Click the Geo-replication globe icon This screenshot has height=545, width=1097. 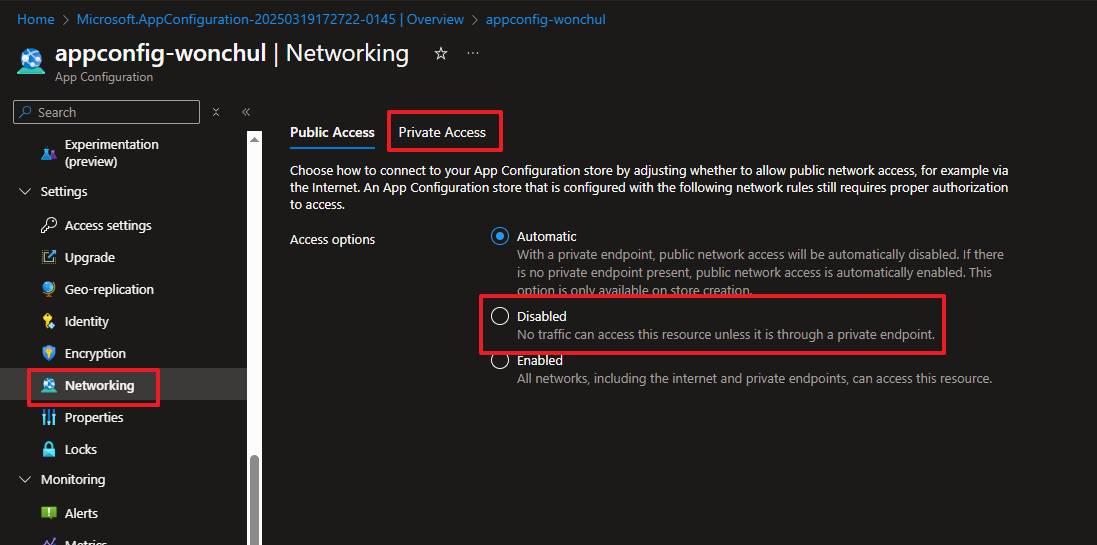coord(48,289)
